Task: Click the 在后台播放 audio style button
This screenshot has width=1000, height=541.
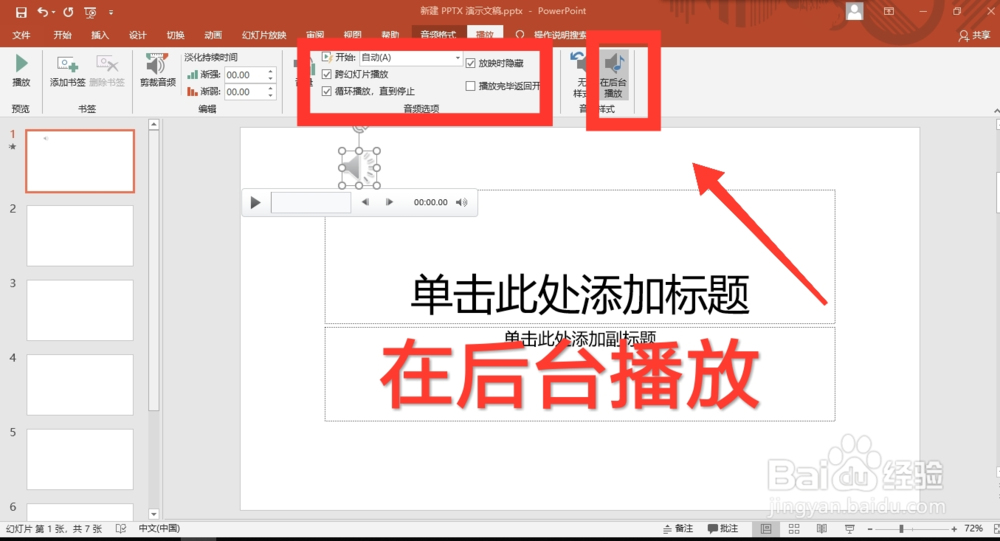Action: (613, 75)
